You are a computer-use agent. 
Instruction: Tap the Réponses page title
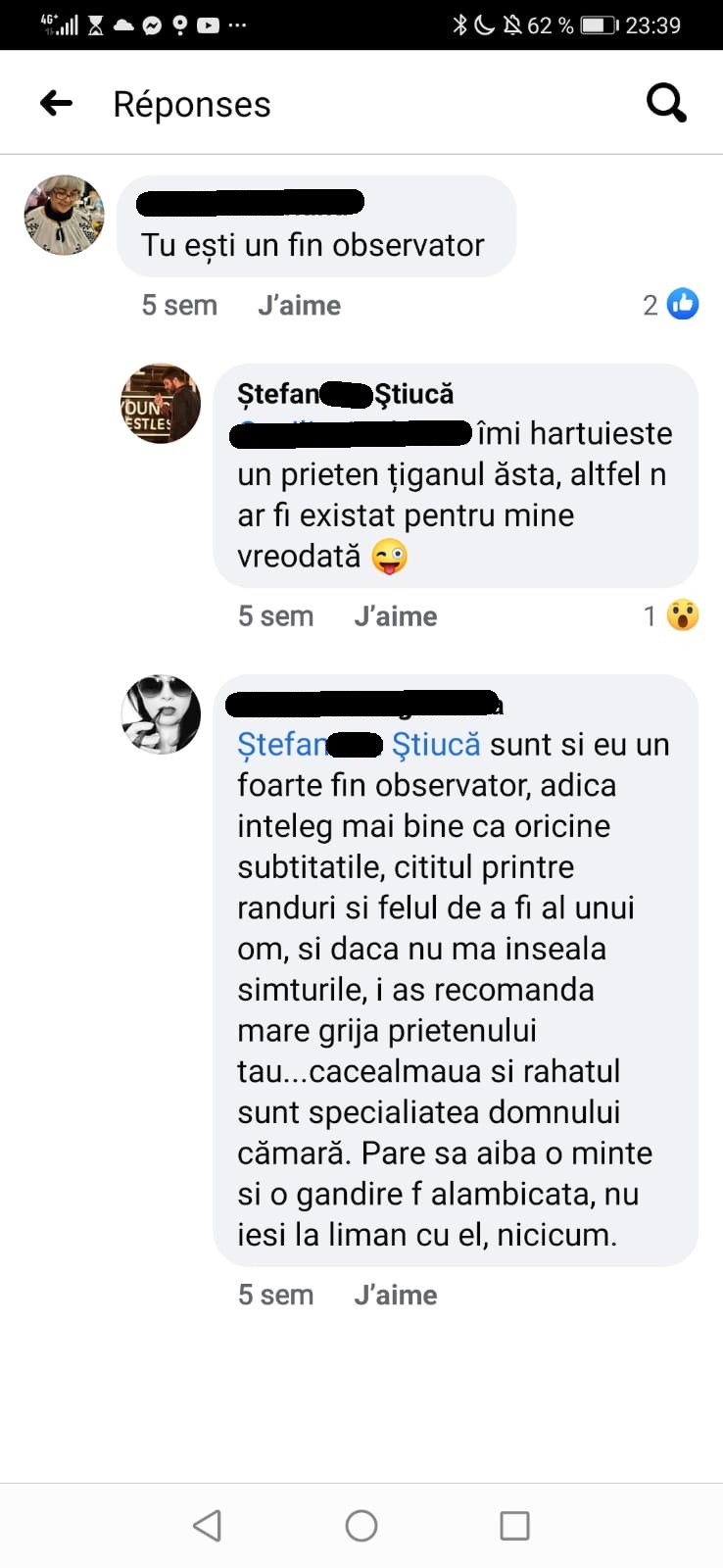(x=192, y=104)
